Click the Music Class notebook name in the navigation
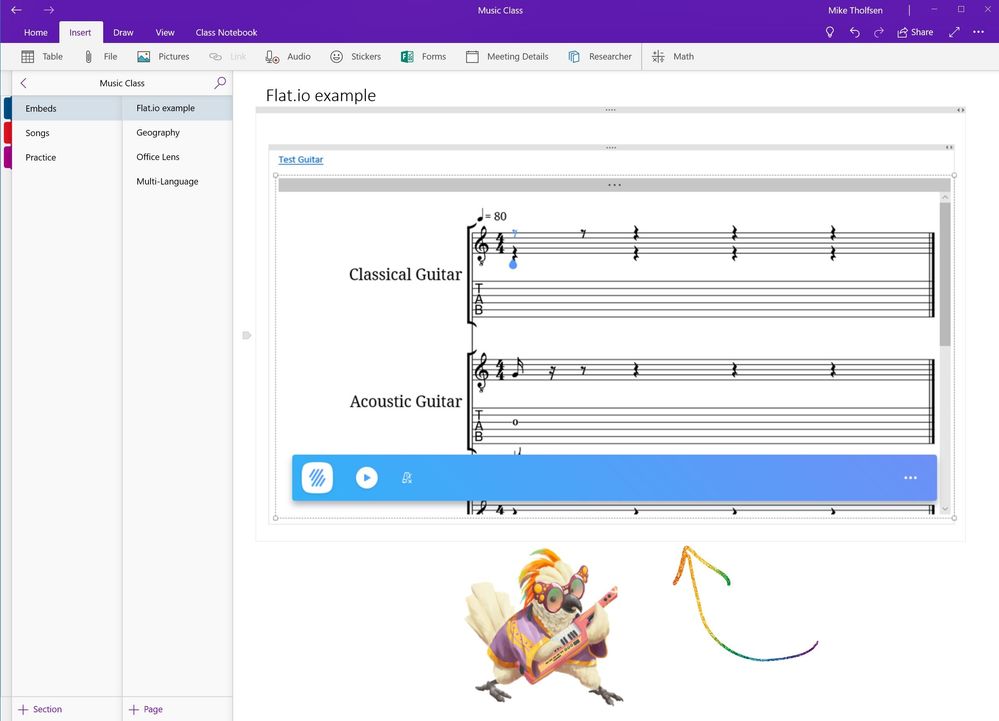999x721 pixels. pos(122,83)
